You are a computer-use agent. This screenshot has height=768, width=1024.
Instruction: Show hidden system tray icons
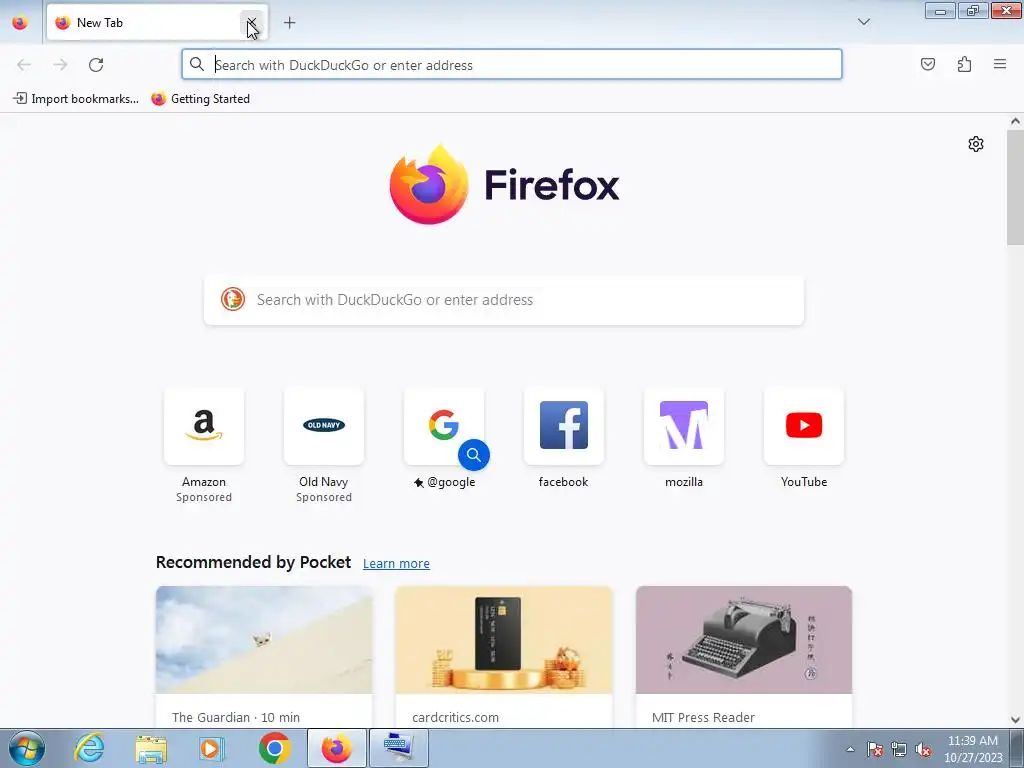pos(850,749)
